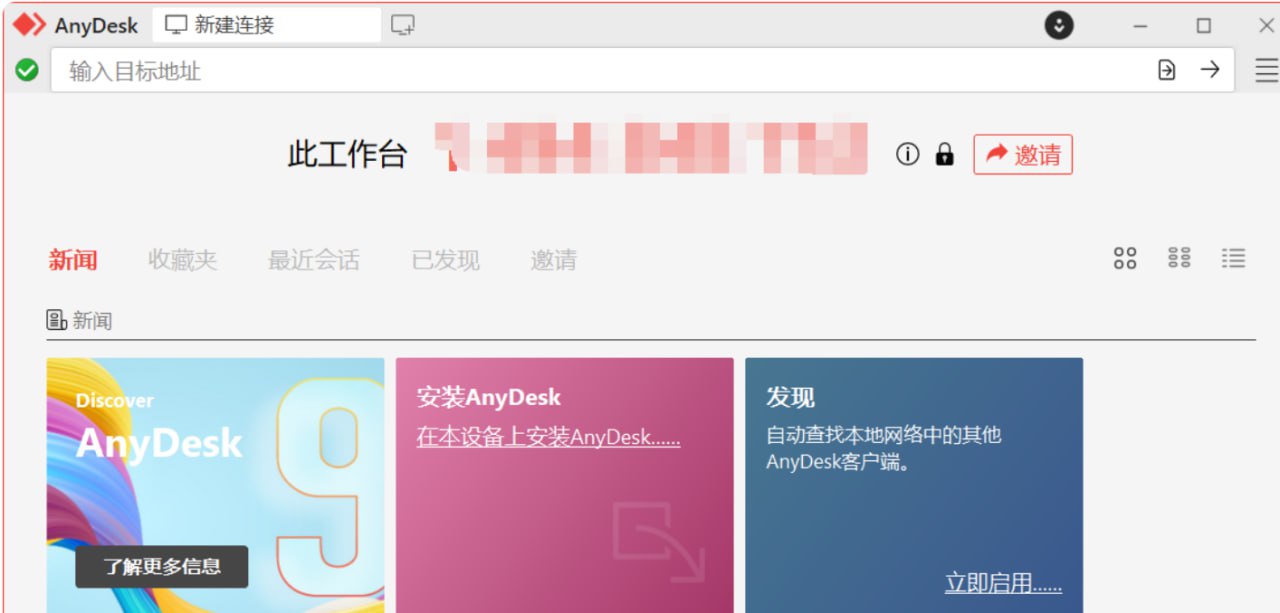Click the 输入目标地址 address input field
Image resolution: width=1280 pixels, height=613 pixels.
(600, 71)
